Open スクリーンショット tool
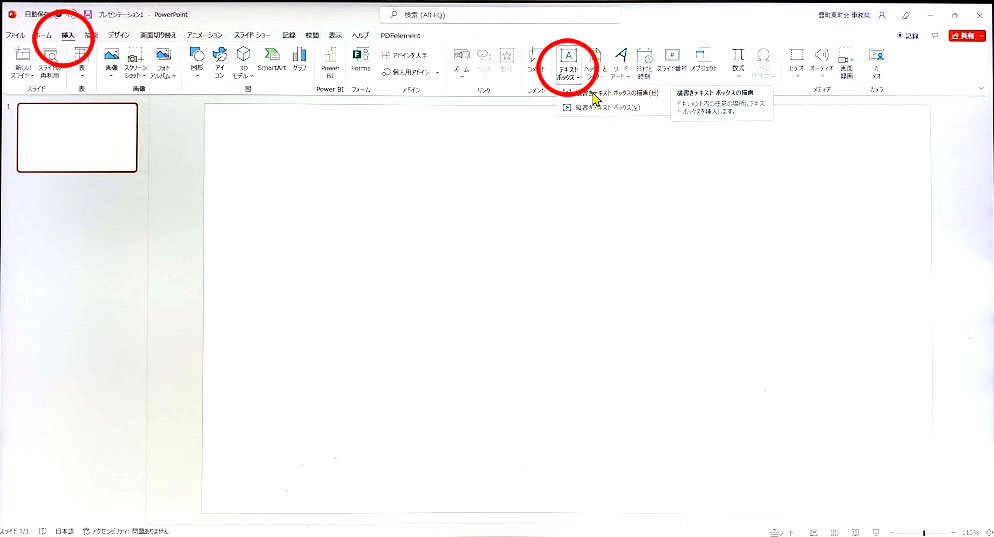 [136, 63]
